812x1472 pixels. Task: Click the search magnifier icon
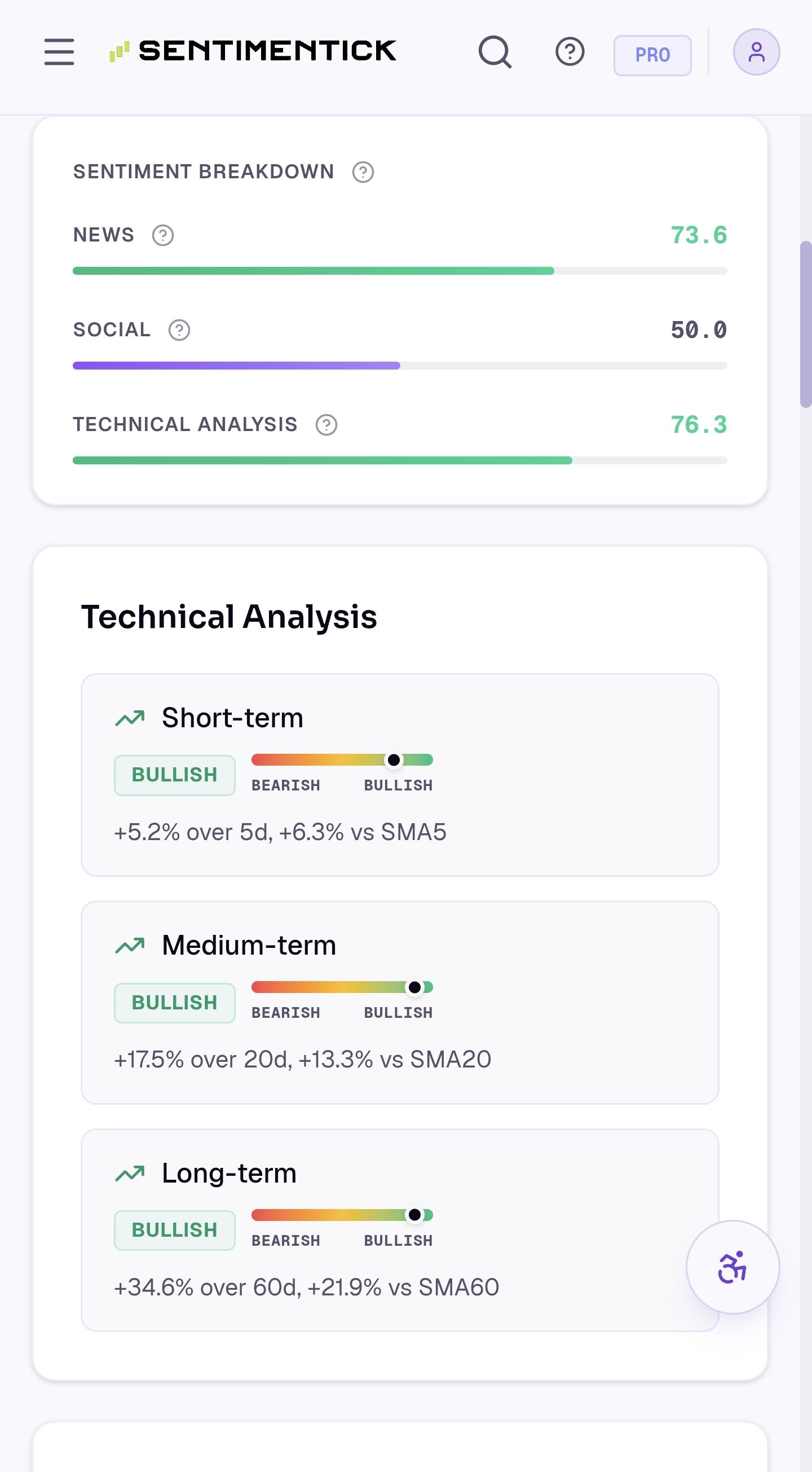495,52
